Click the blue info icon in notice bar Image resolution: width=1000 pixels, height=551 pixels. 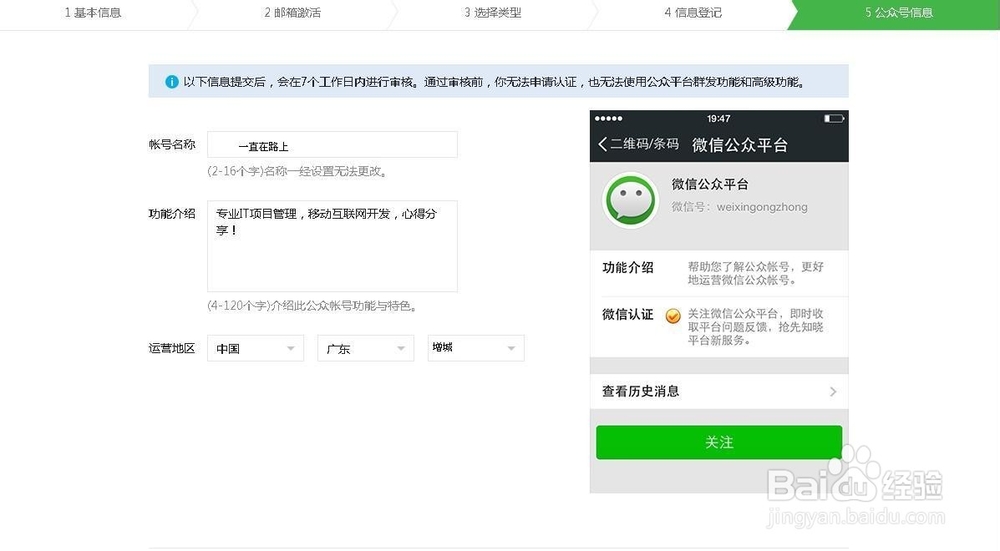click(x=172, y=82)
